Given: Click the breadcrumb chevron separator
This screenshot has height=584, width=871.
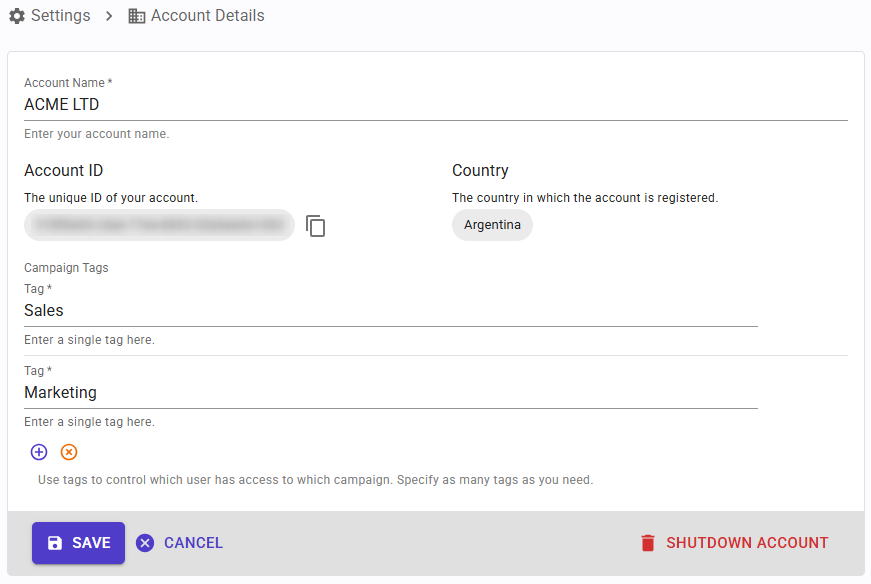Looking at the screenshot, I should (x=108, y=15).
